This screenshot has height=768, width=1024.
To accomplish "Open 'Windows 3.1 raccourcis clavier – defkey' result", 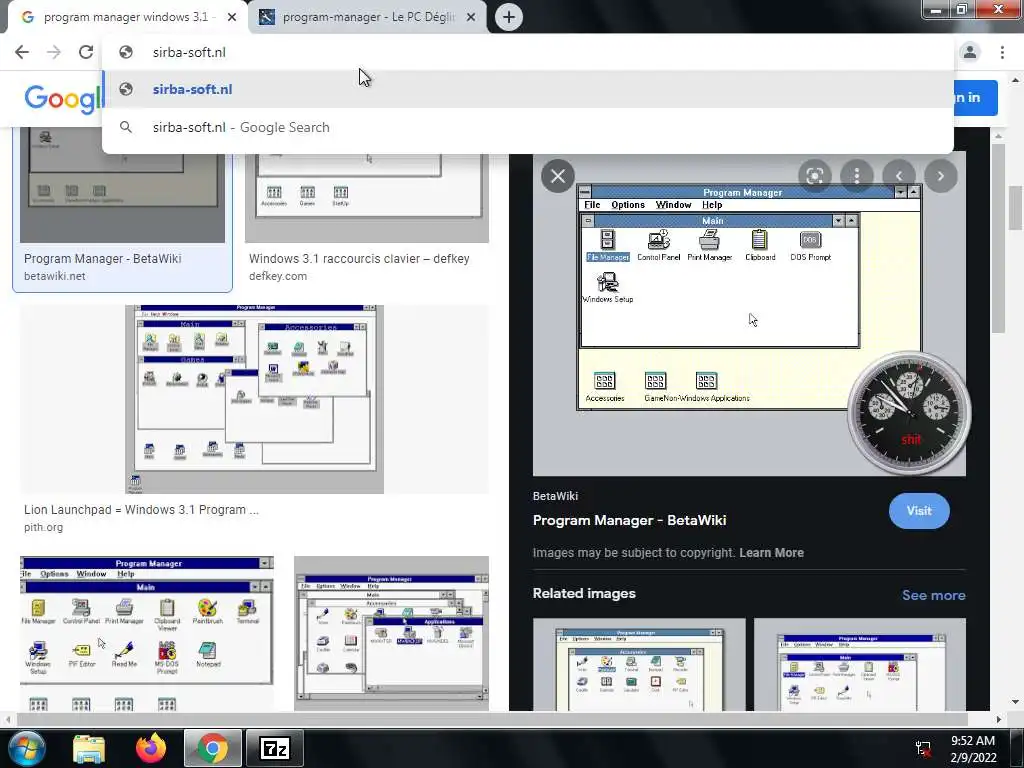I will tap(359, 259).
